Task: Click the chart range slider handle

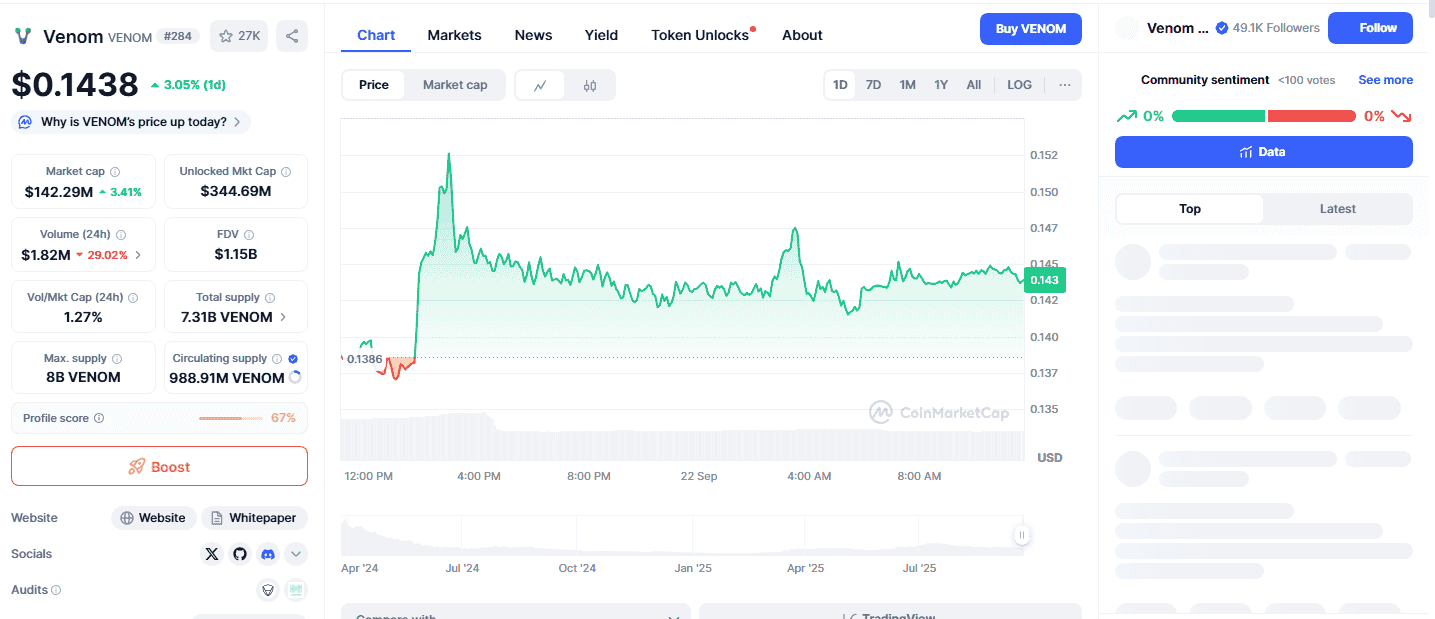Action: pos(1022,535)
